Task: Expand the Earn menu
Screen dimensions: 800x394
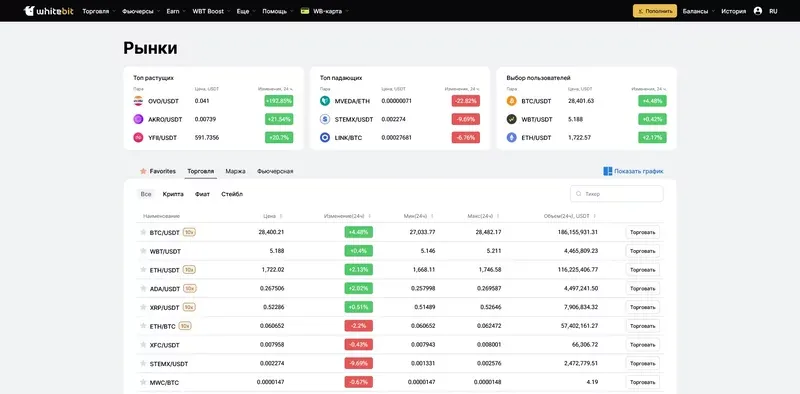Action: [x=176, y=11]
